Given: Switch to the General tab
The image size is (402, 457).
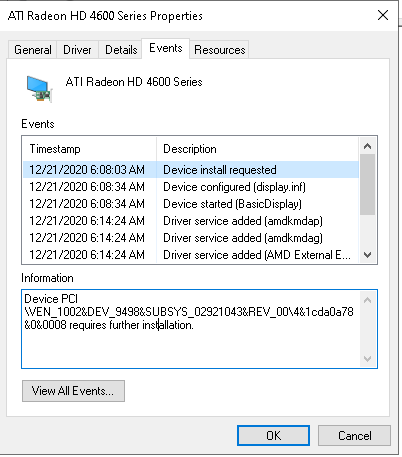Looking at the screenshot, I should click(x=33, y=50).
